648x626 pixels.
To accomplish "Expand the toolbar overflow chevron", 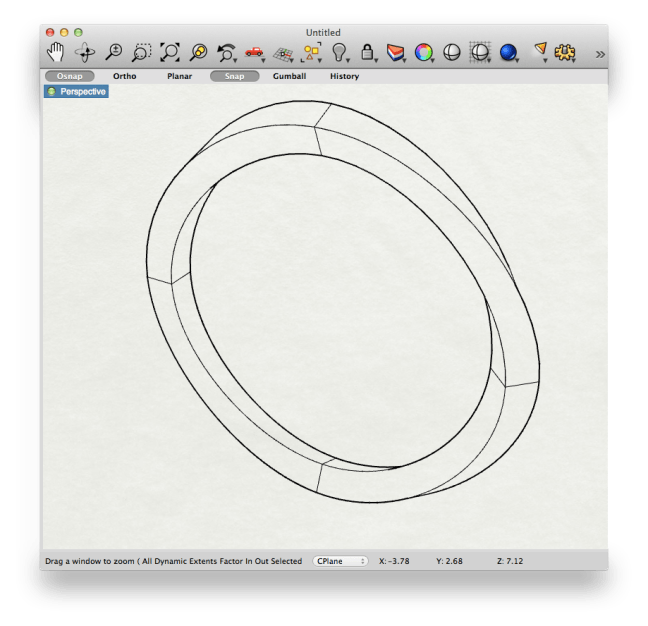I will pyautogui.click(x=599, y=54).
